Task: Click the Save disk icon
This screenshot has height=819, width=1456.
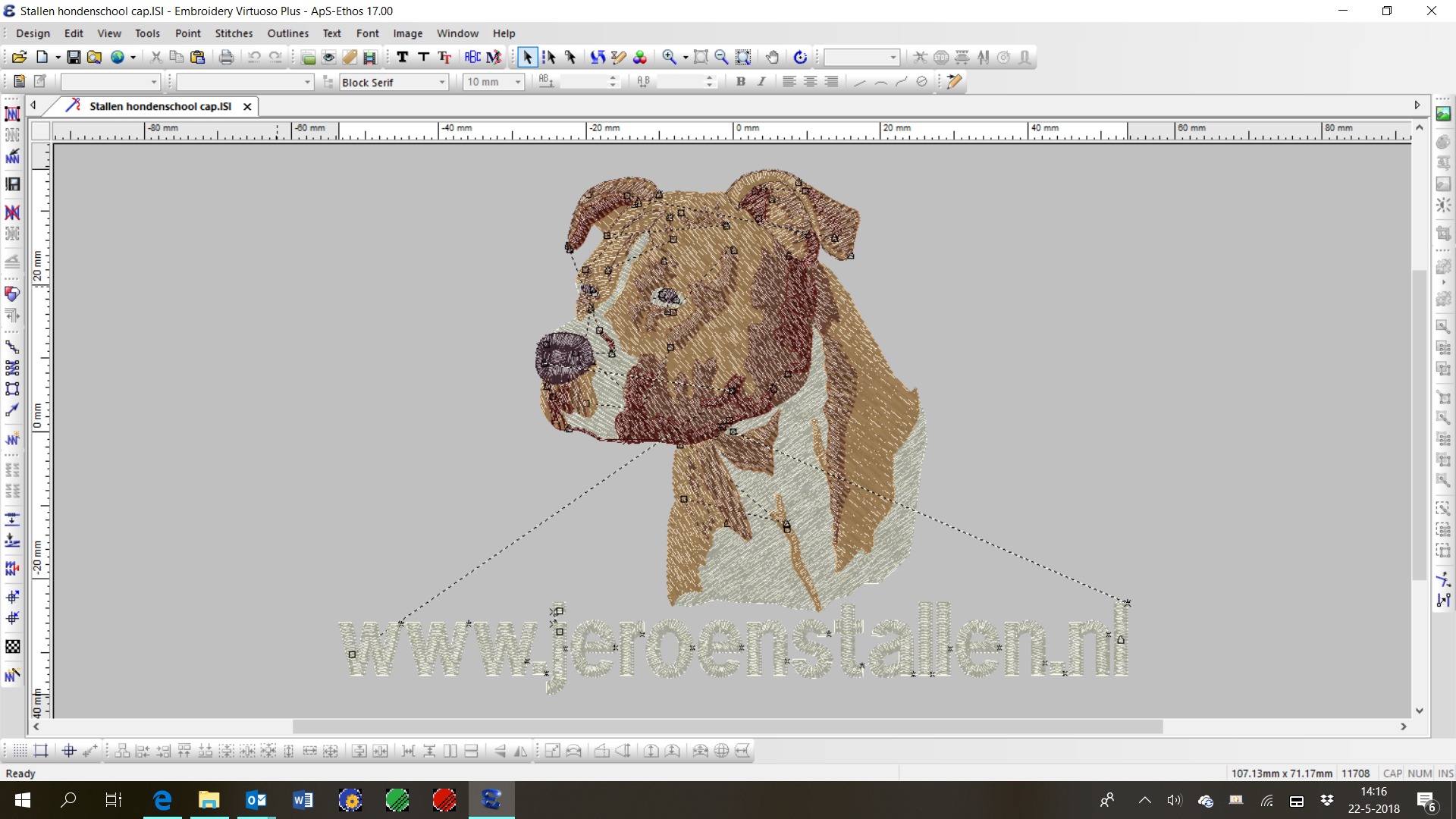Action: click(74, 57)
